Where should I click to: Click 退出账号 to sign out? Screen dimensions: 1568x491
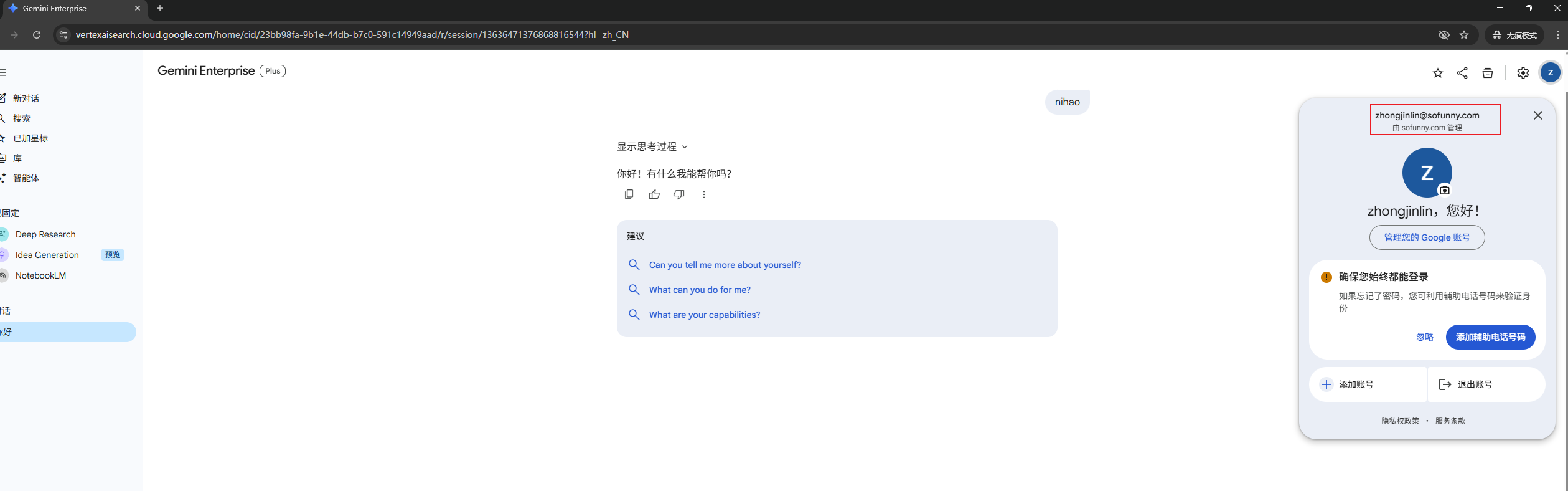point(1474,384)
